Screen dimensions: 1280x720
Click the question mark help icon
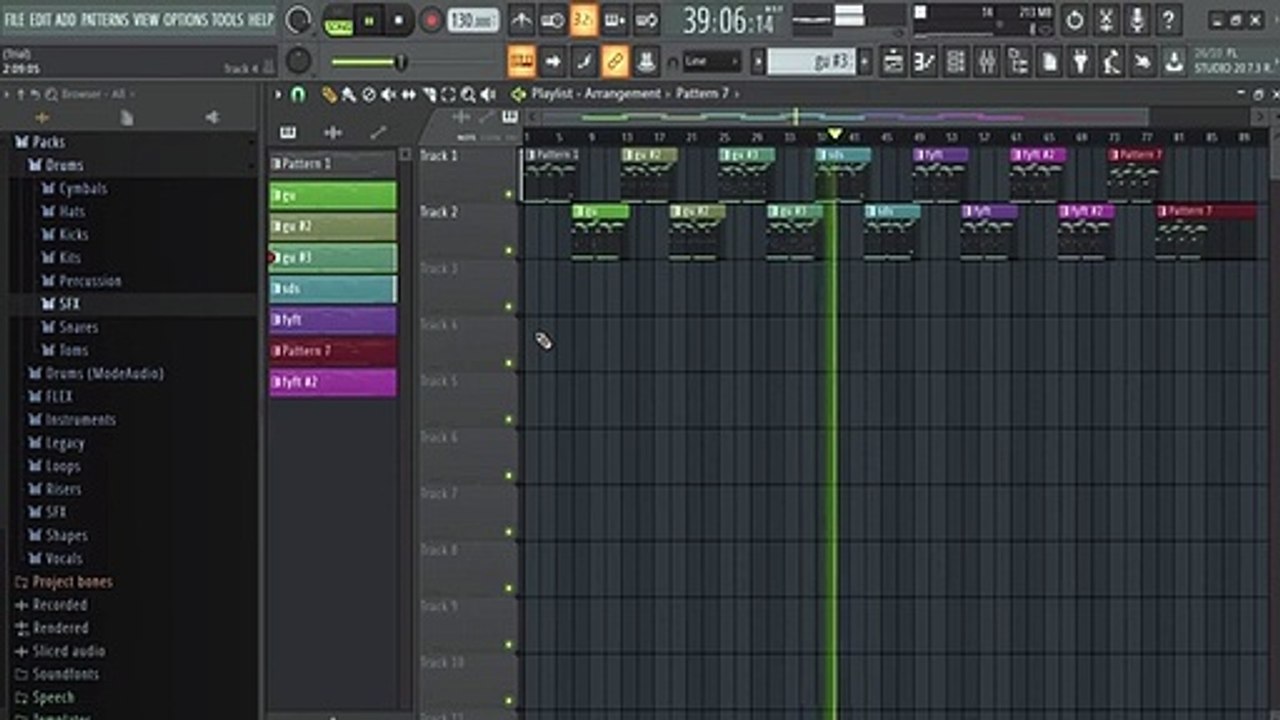pos(1168,20)
